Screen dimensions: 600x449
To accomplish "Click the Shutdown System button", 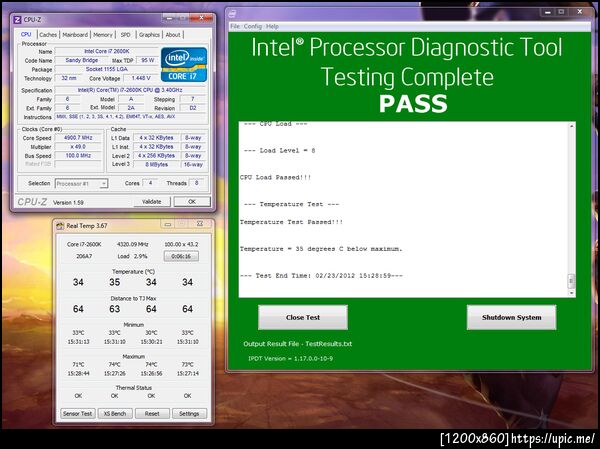I will point(511,317).
